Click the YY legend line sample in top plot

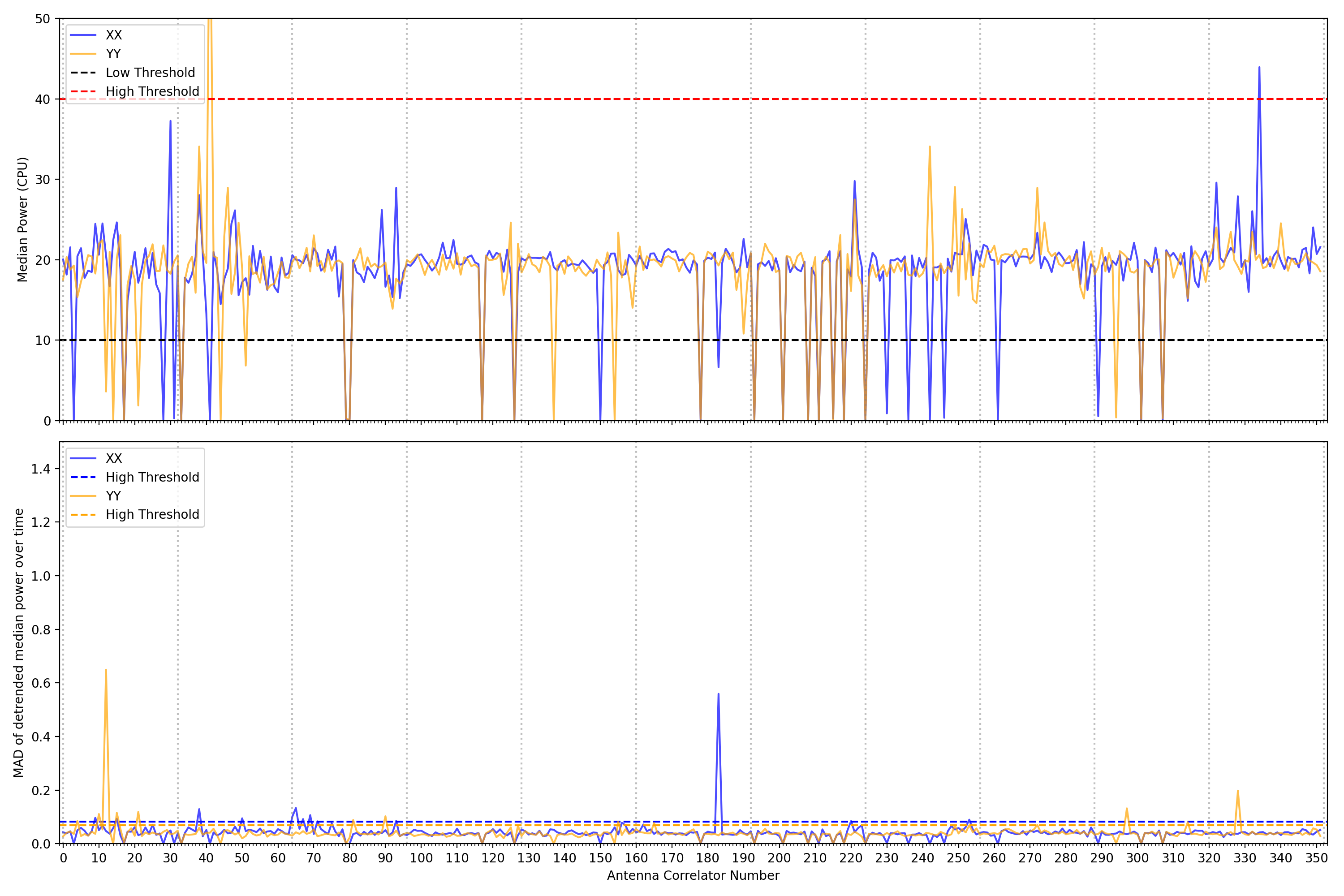tap(83, 54)
